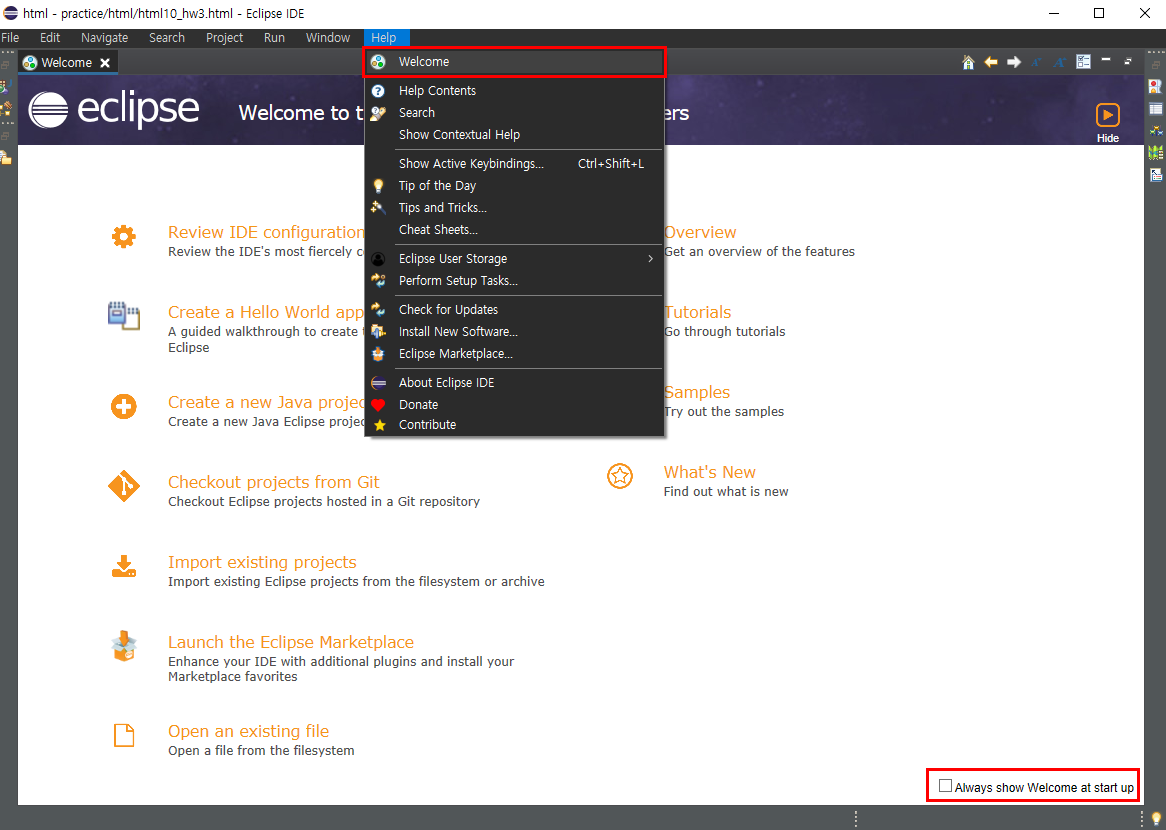The image size is (1166, 830).
Task: Open the Search menu in menu bar
Action: click(167, 38)
